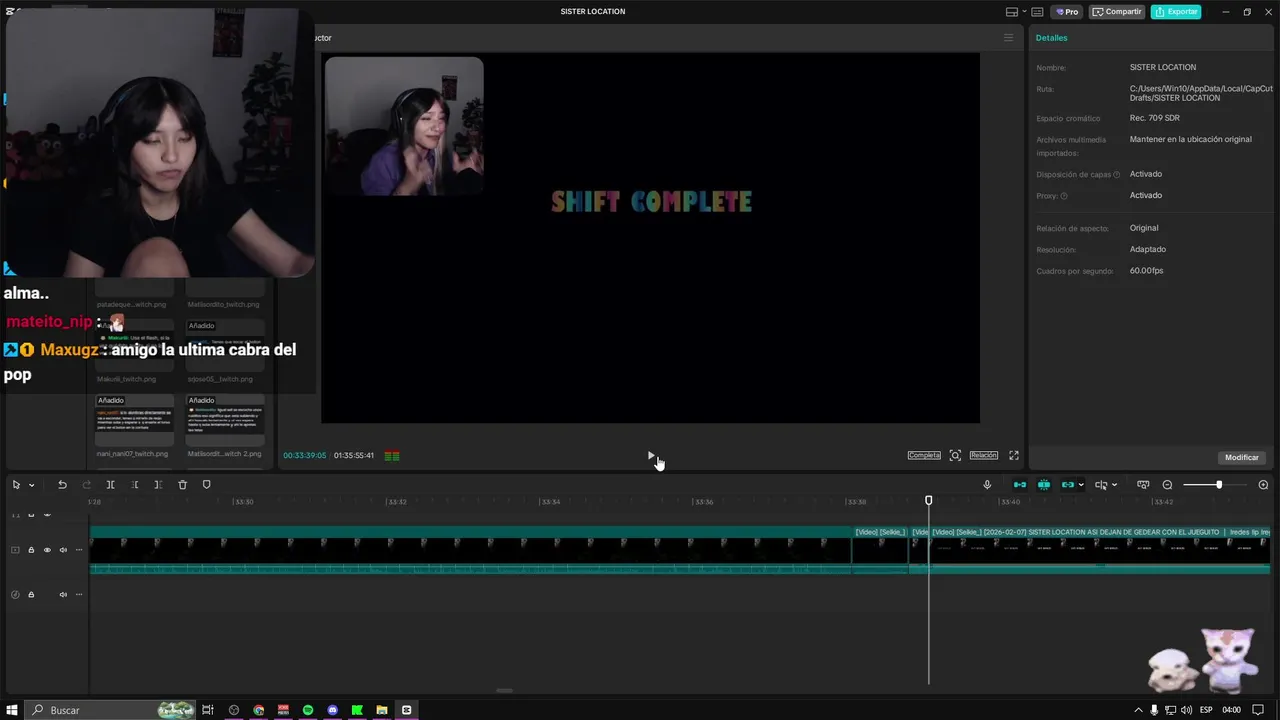Undo the last edit in timeline toolbar
The width and height of the screenshot is (1280, 720).
tap(62, 485)
